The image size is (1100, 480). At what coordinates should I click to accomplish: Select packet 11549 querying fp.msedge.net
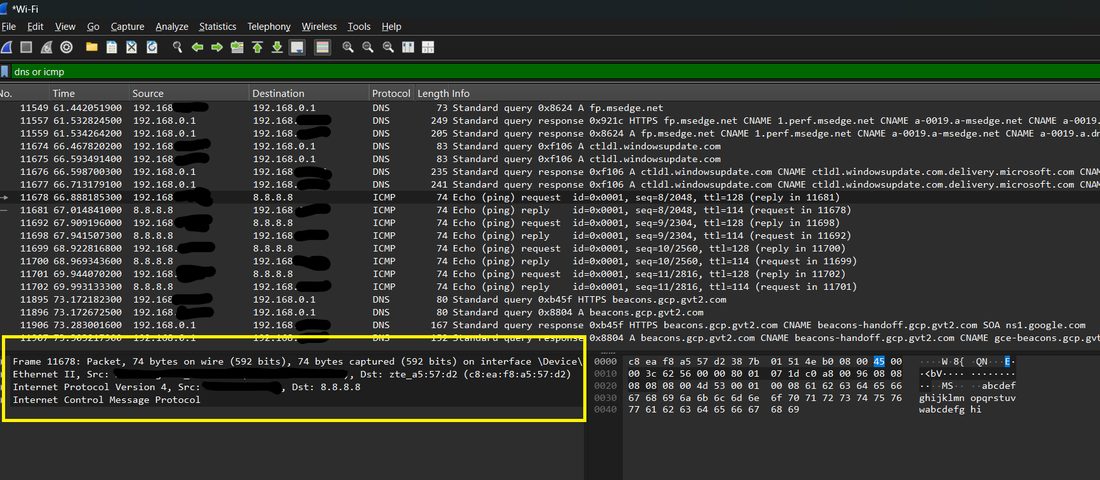point(550,108)
